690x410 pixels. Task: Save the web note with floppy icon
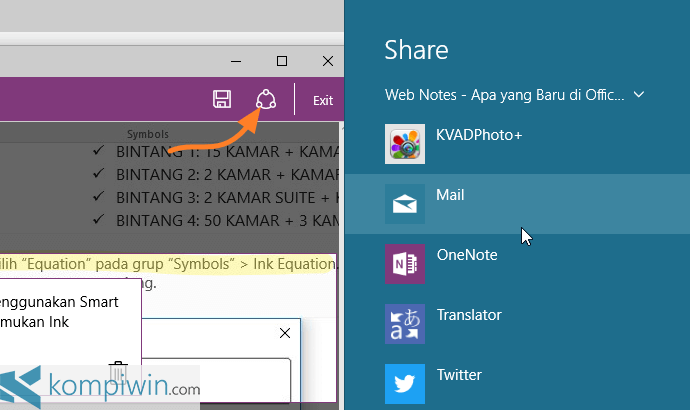pyautogui.click(x=222, y=99)
